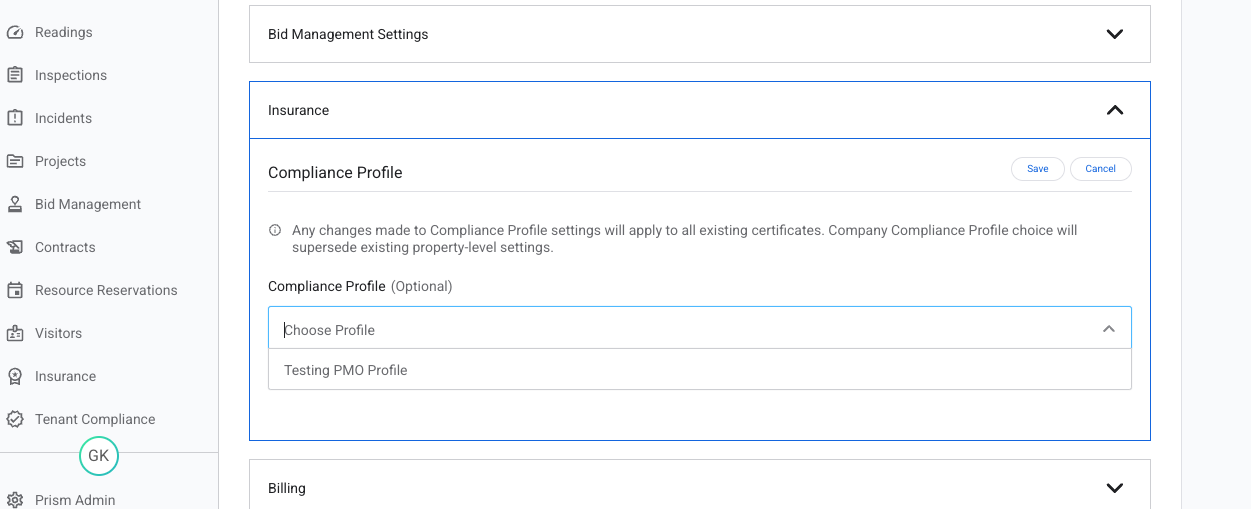Click the Projects folder icon
Screen dimensions: 1251x509
15,161
